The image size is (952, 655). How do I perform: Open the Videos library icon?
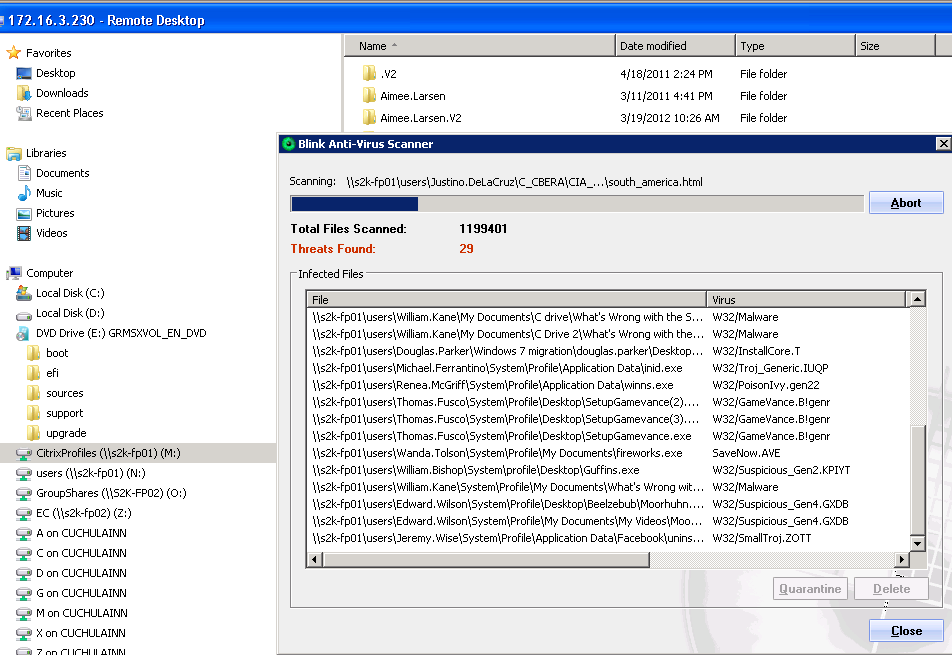click(x=24, y=233)
